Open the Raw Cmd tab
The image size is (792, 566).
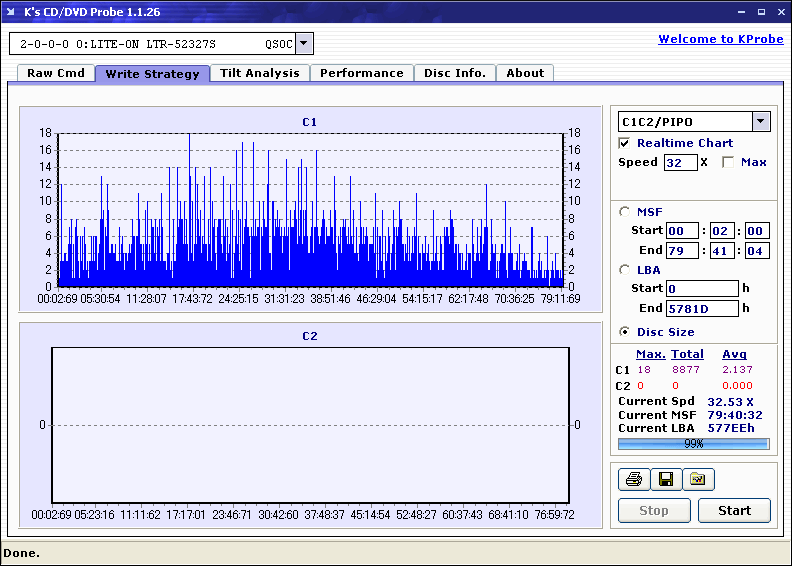coord(56,73)
